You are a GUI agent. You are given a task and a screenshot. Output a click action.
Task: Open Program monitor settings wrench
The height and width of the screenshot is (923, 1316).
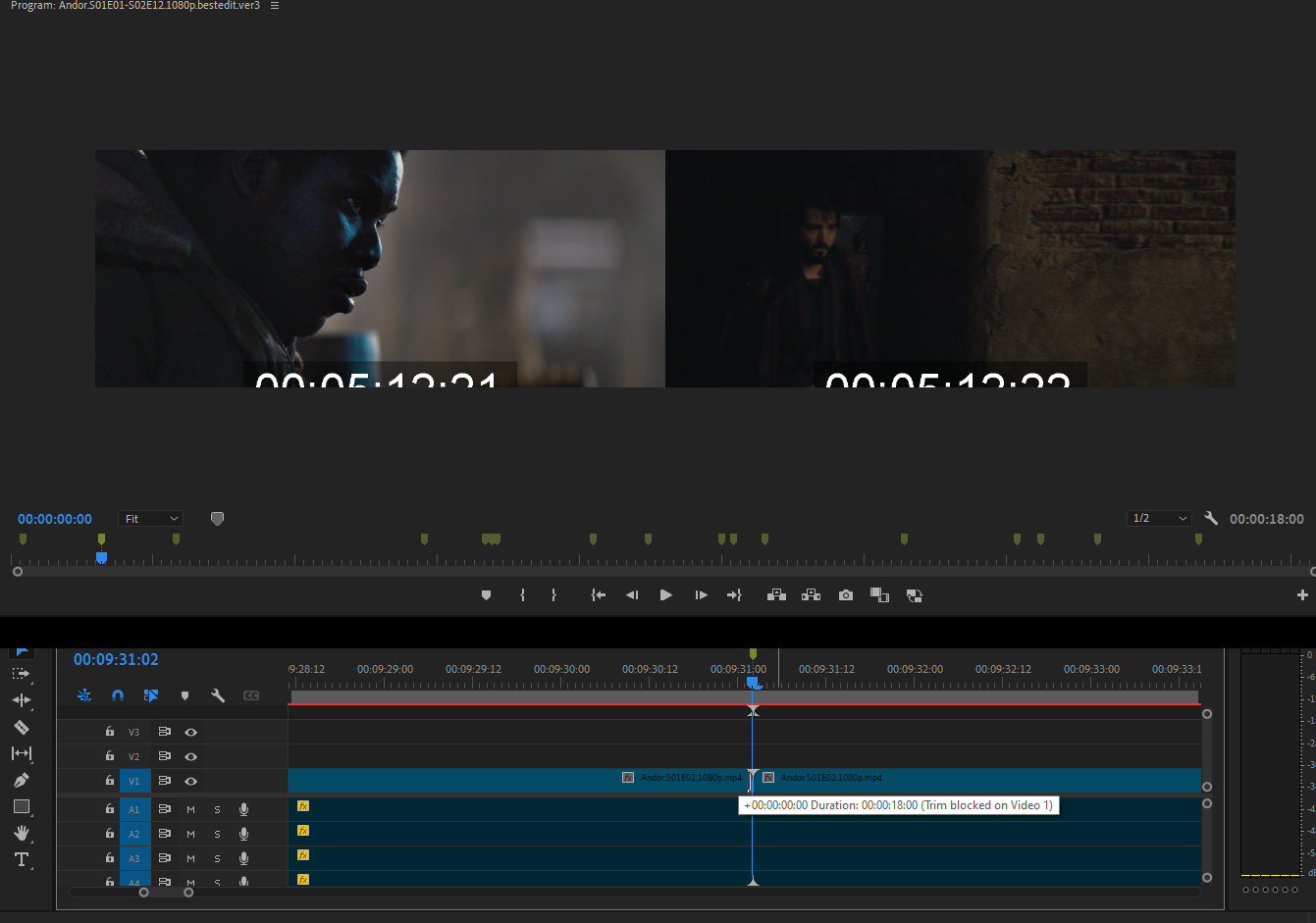coord(1211,518)
